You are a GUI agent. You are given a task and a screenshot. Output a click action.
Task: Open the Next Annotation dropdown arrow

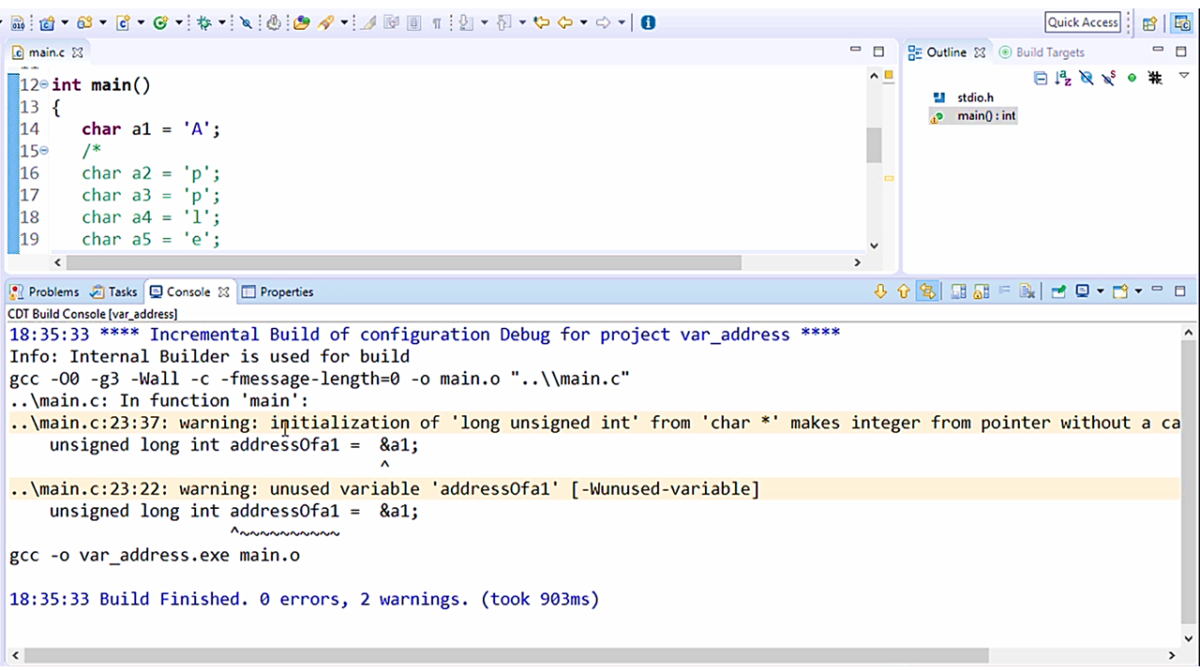pyautogui.click(x=485, y=22)
